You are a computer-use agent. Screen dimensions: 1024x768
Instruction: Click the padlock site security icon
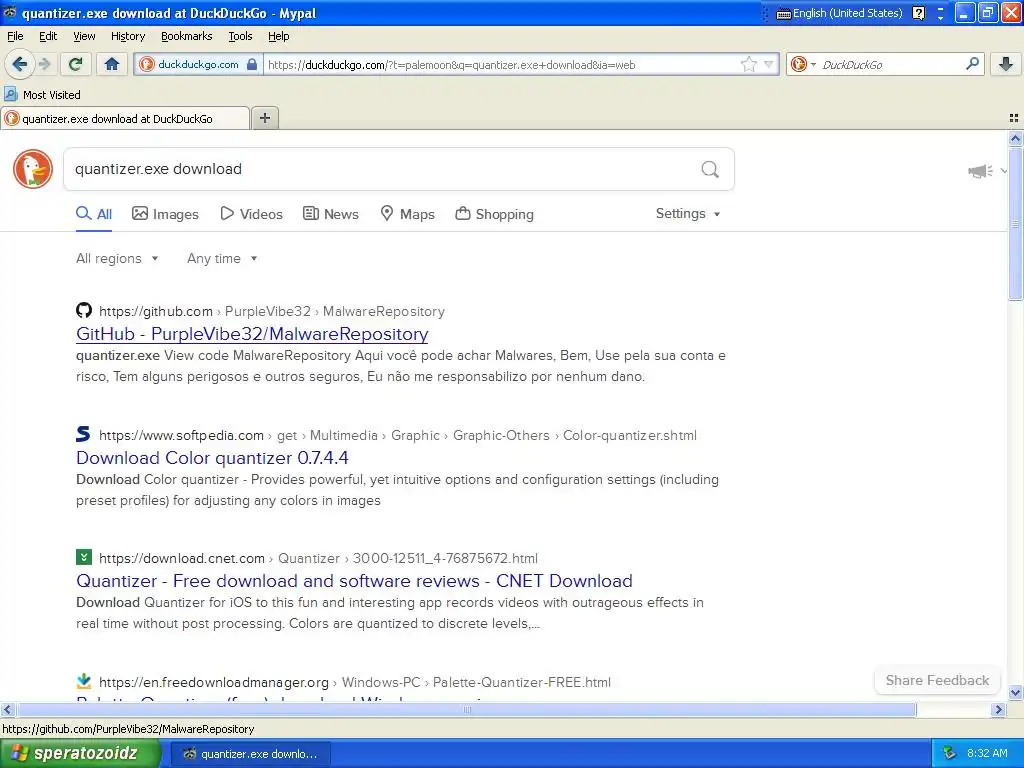pyautogui.click(x=252, y=64)
